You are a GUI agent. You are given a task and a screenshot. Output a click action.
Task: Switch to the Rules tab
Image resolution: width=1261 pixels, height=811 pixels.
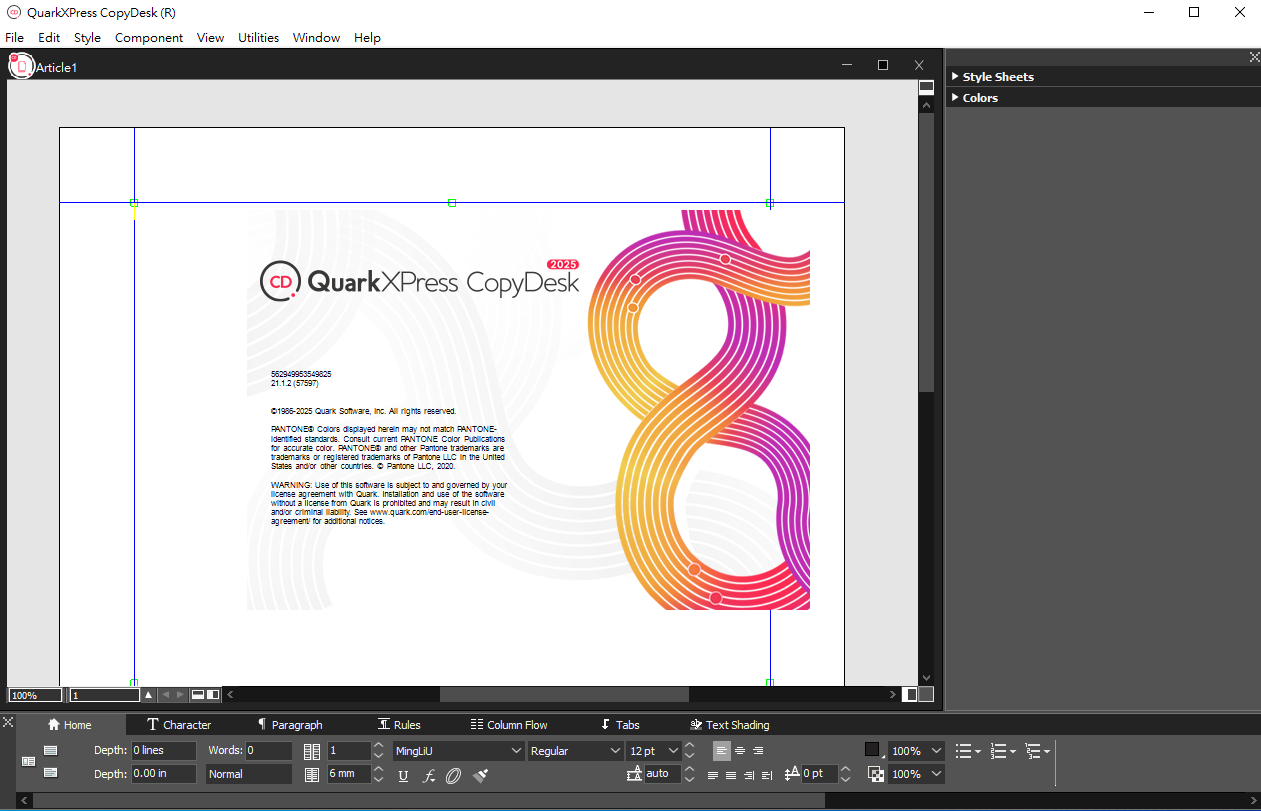pyautogui.click(x=399, y=725)
